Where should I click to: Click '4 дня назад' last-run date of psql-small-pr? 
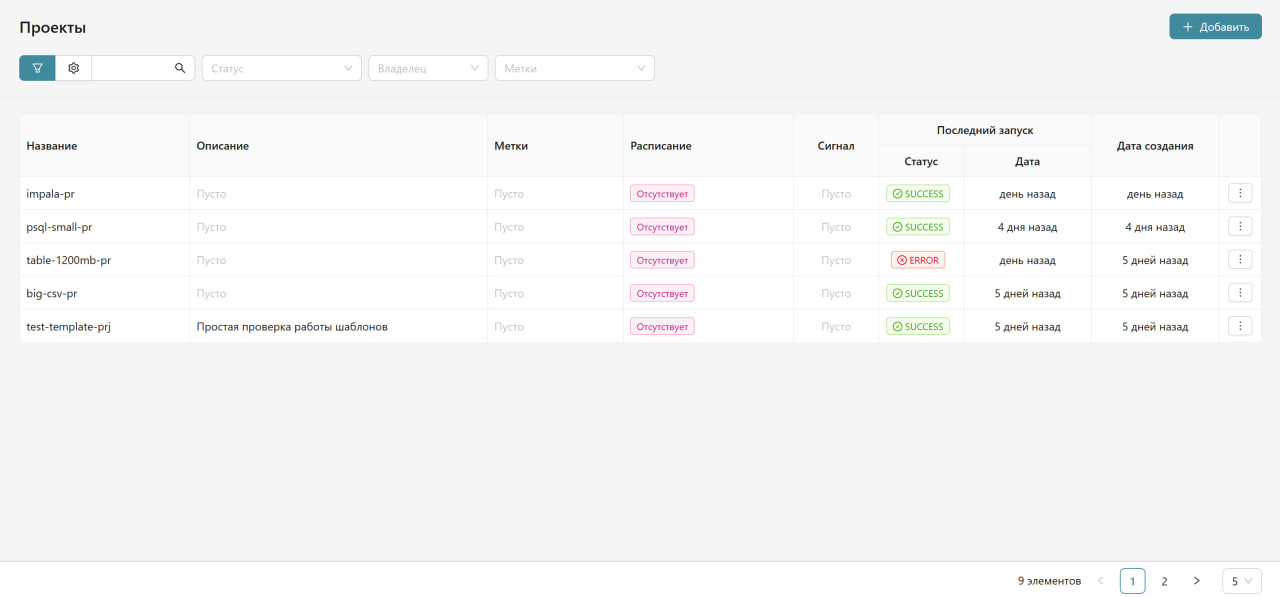(1027, 227)
